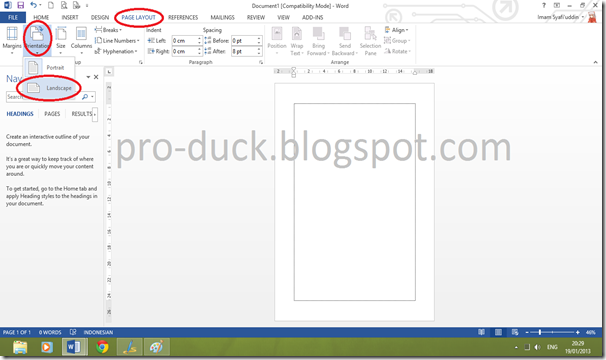Click the tab selector at ruler corner
This screenshot has height=360, width=606.
[x=109, y=72]
